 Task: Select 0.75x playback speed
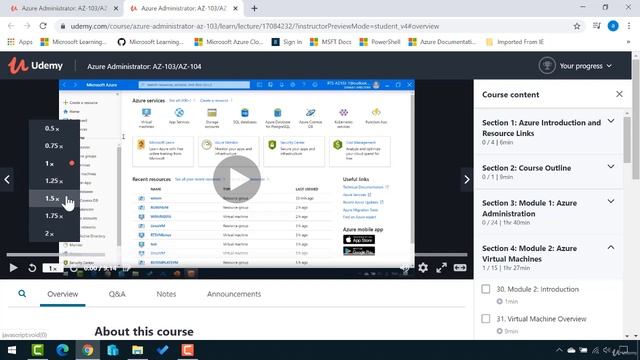(x=54, y=146)
